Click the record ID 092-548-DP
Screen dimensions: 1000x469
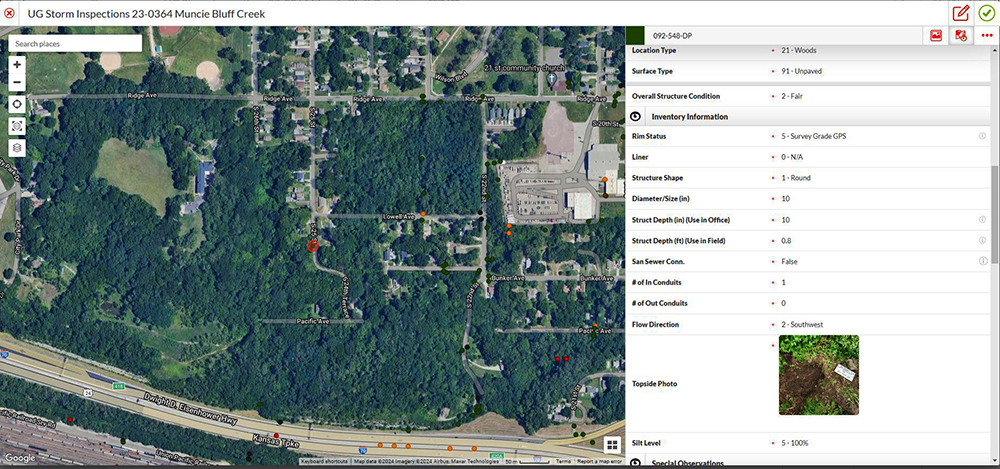[672, 36]
